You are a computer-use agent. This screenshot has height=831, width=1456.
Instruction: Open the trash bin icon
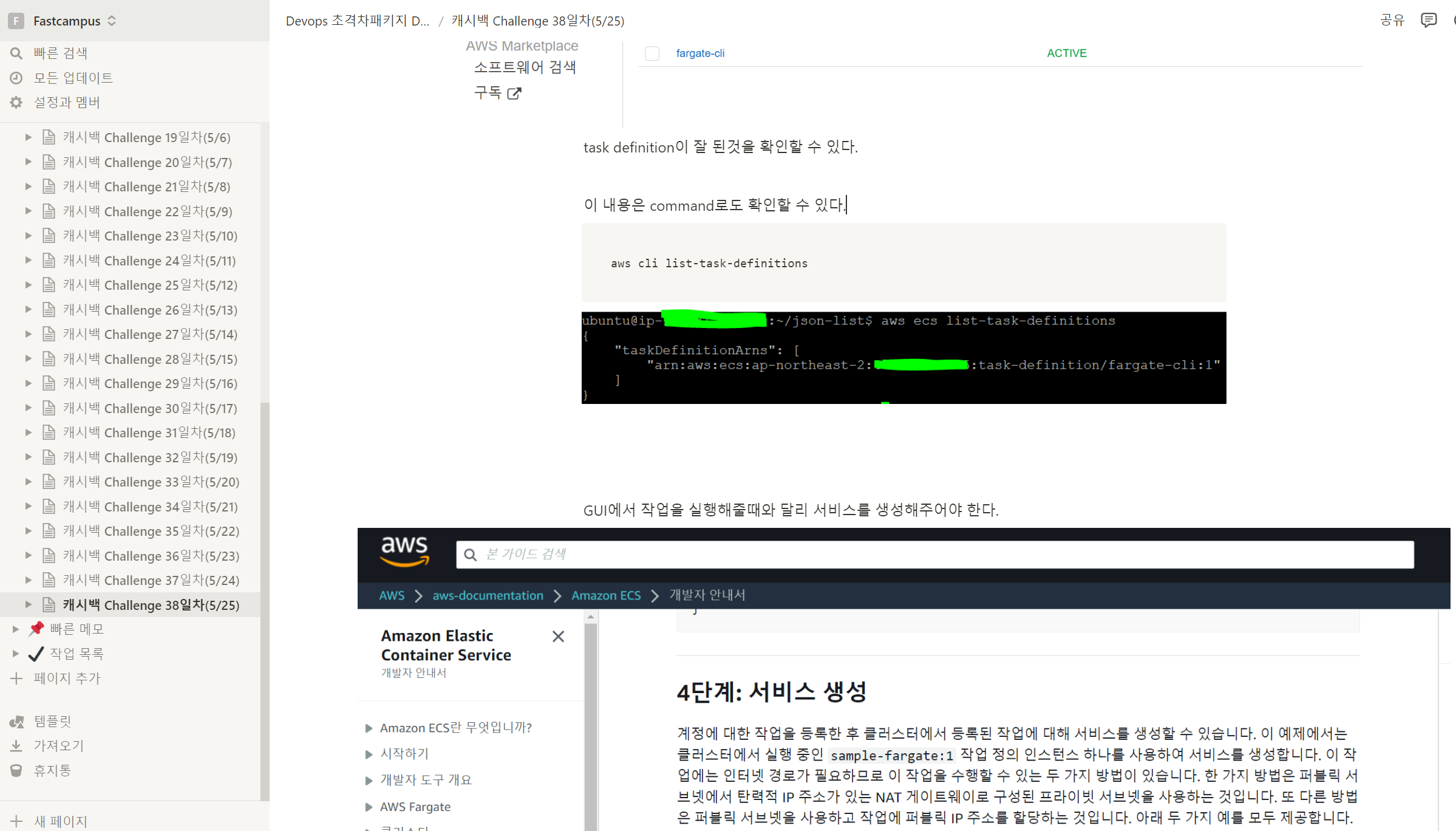(16, 771)
